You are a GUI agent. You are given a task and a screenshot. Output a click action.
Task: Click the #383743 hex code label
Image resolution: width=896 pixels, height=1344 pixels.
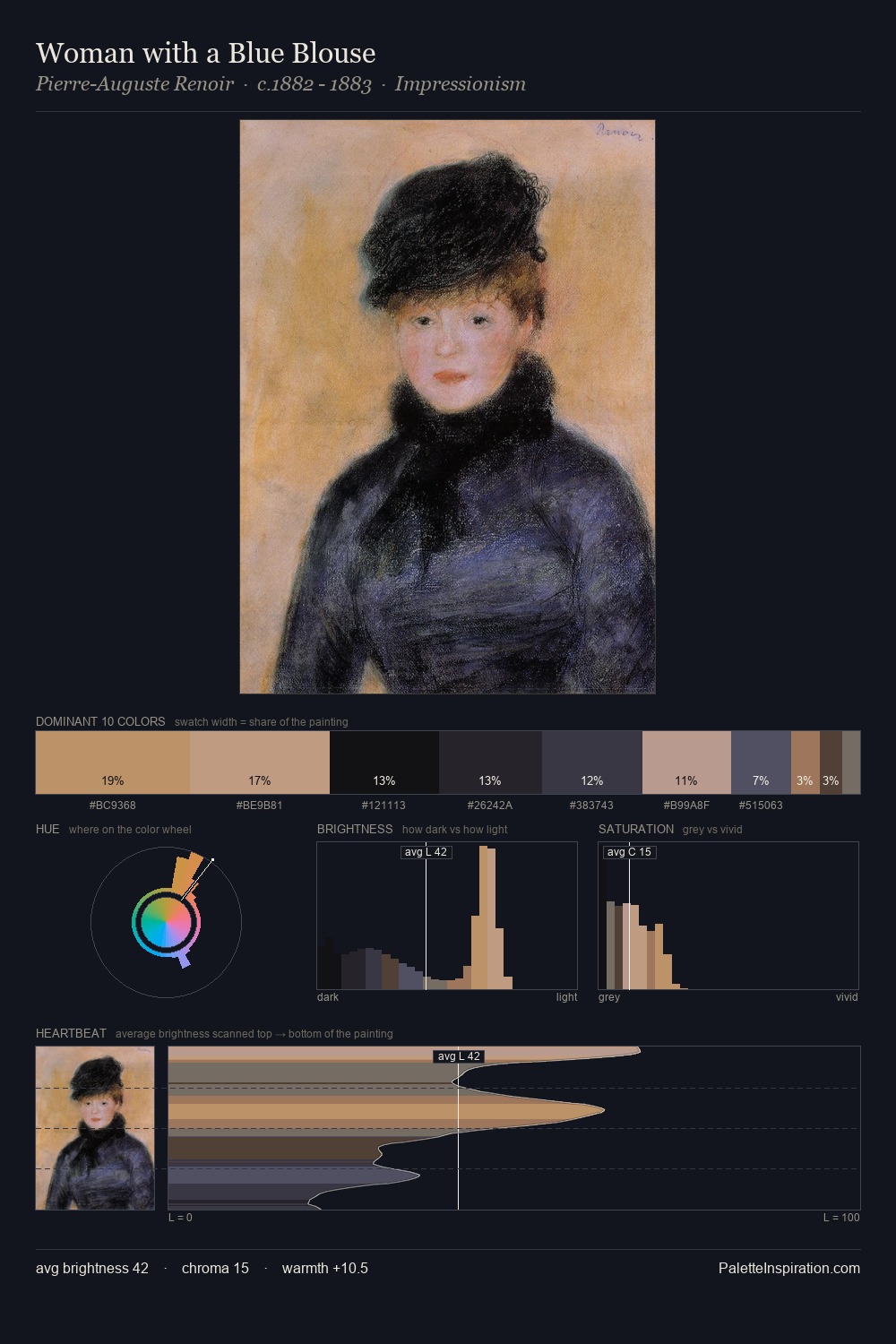coord(591,806)
